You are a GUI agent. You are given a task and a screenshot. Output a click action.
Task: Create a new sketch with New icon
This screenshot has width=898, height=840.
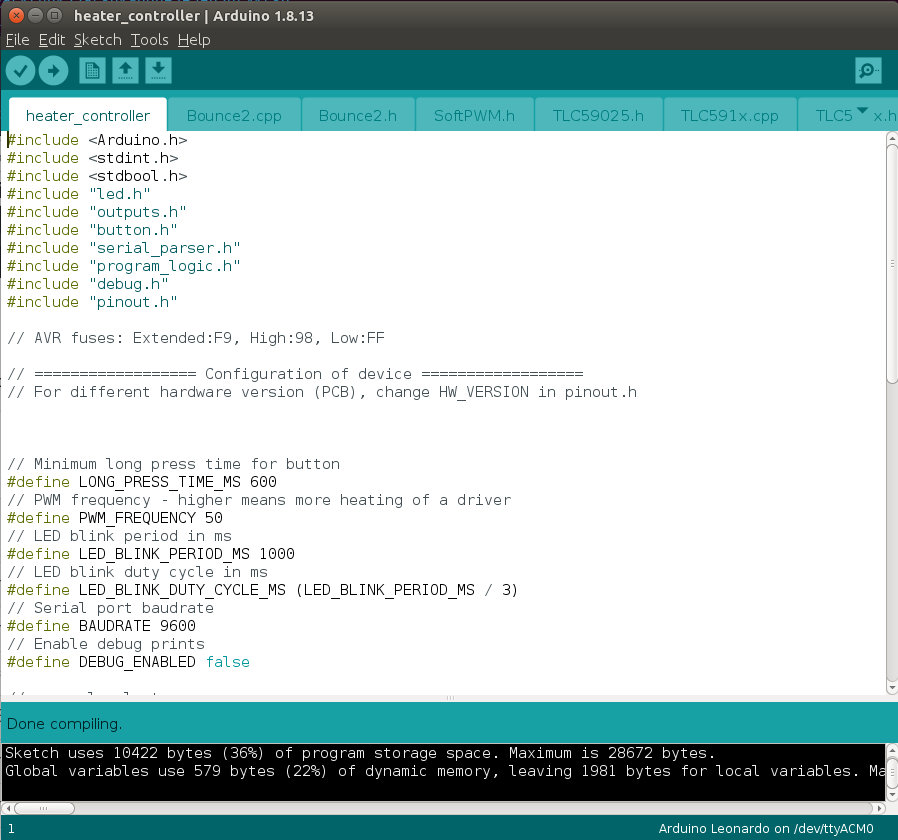click(92, 70)
